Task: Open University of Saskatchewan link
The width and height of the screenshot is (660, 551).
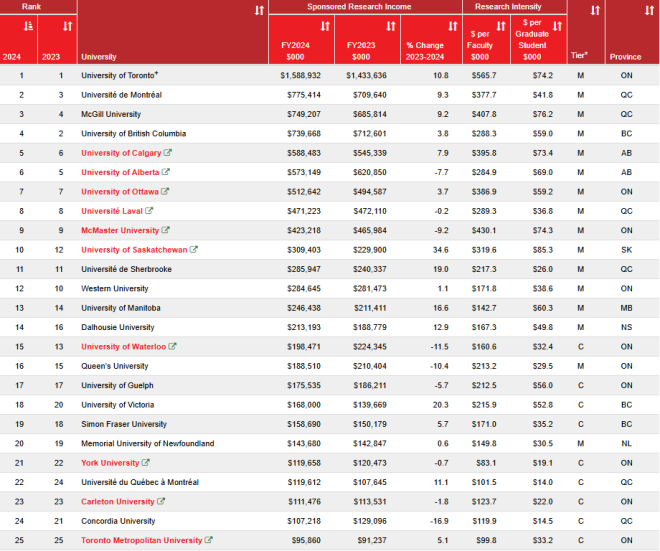Action: point(132,250)
